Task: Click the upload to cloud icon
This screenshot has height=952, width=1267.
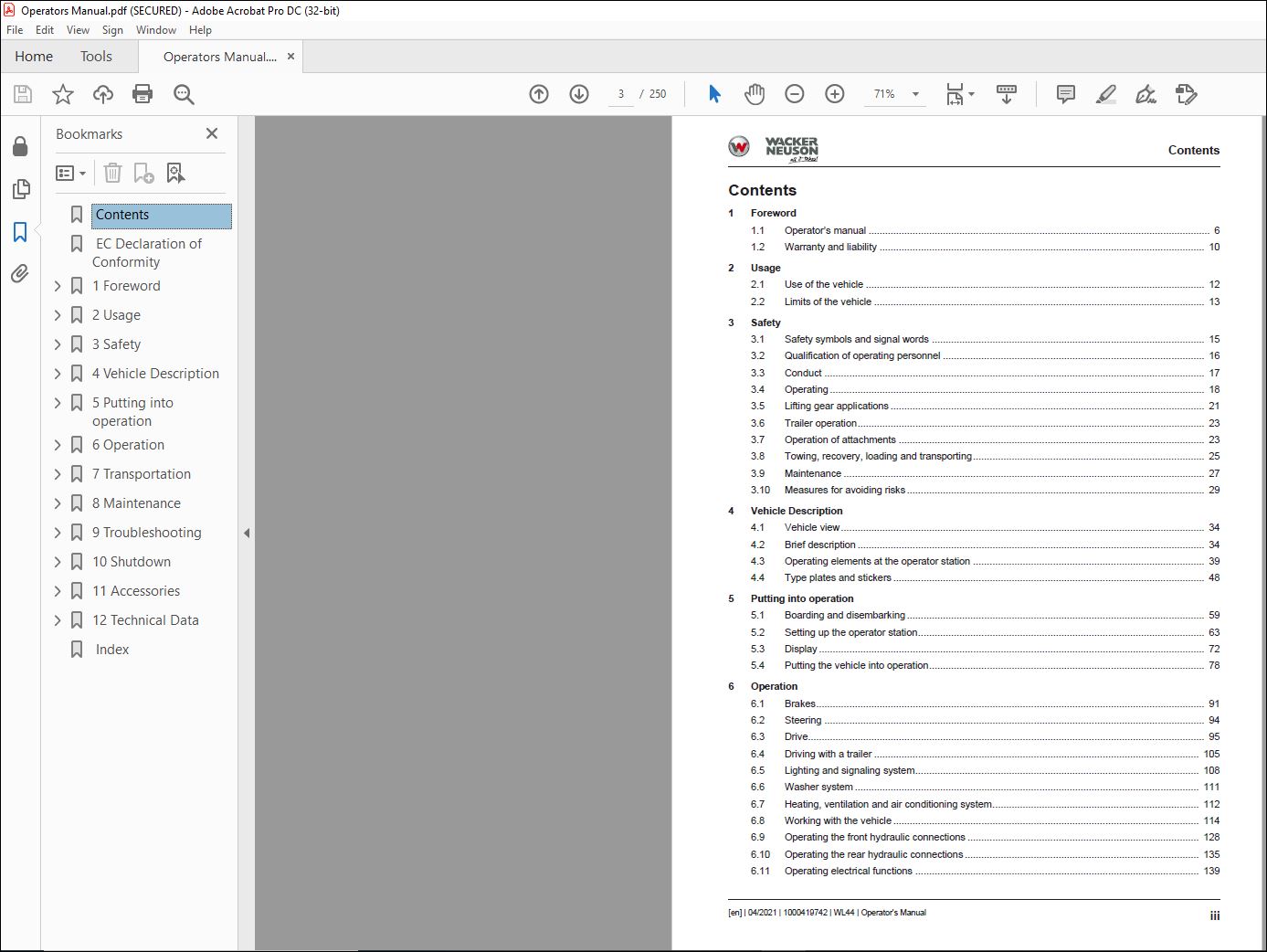Action: (x=103, y=94)
